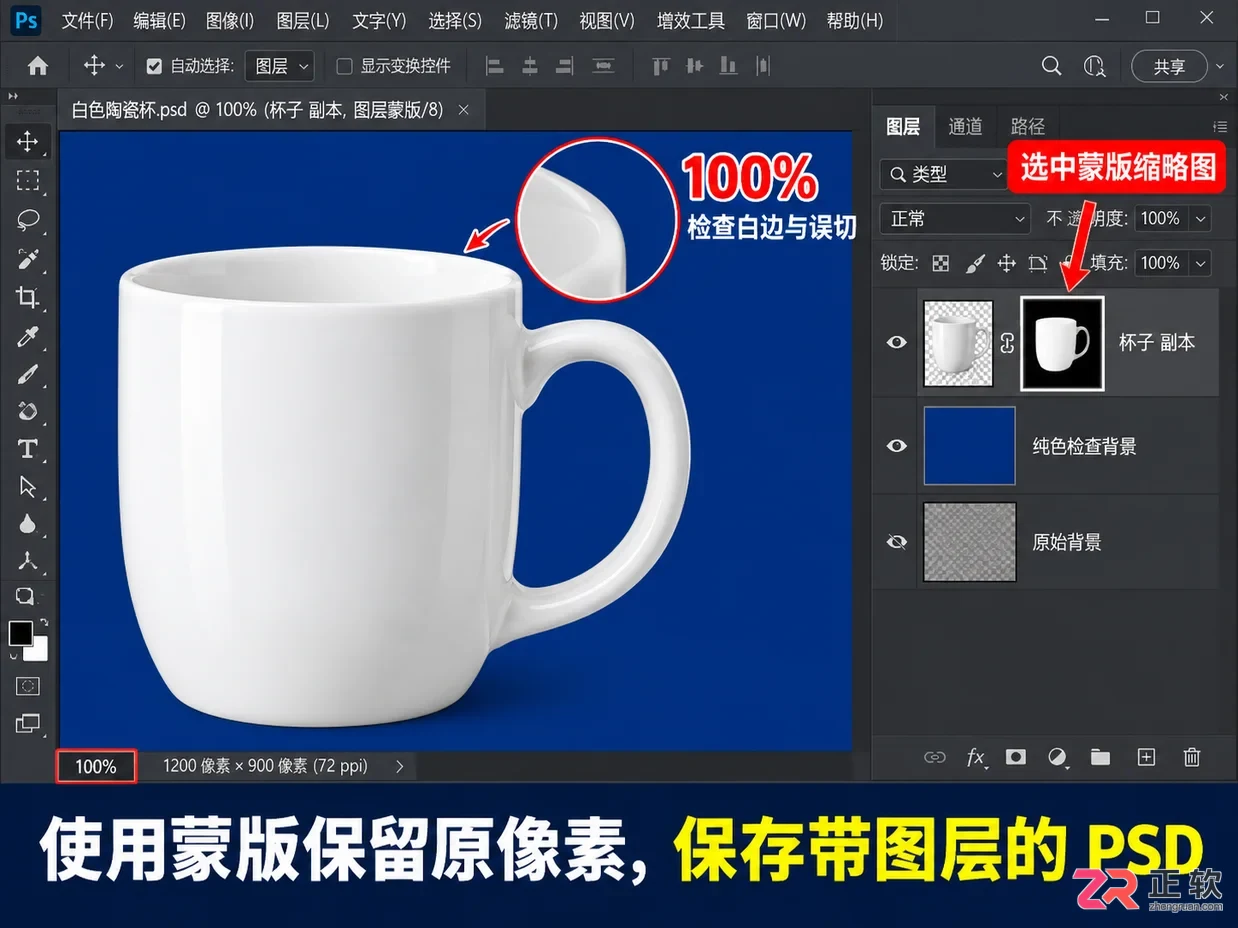The height and width of the screenshot is (928, 1238).
Task: Toggle the 自动选择 checkbox
Action: pos(154,66)
